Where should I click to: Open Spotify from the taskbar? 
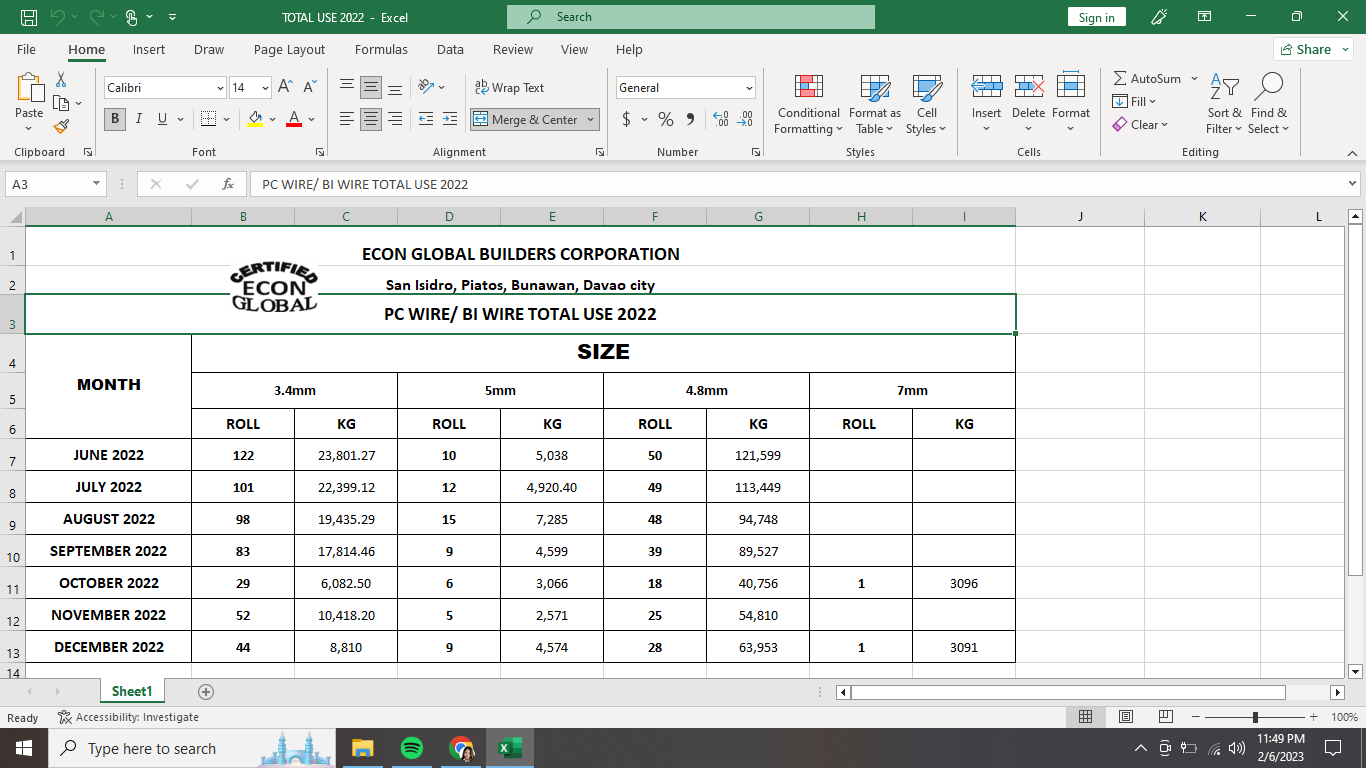(411, 748)
